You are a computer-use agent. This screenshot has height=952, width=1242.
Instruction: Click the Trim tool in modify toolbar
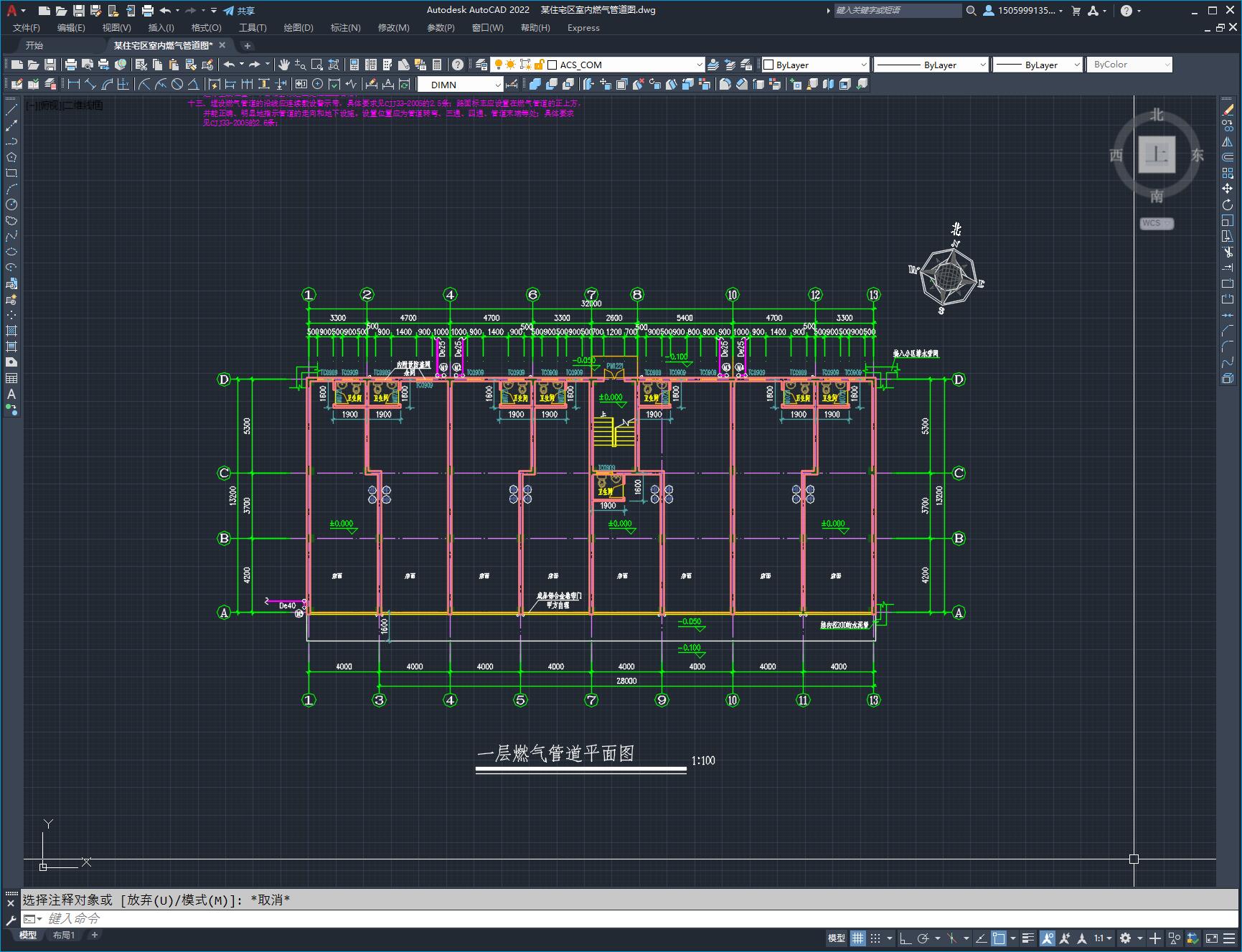pyautogui.click(x=1228, y=252)
